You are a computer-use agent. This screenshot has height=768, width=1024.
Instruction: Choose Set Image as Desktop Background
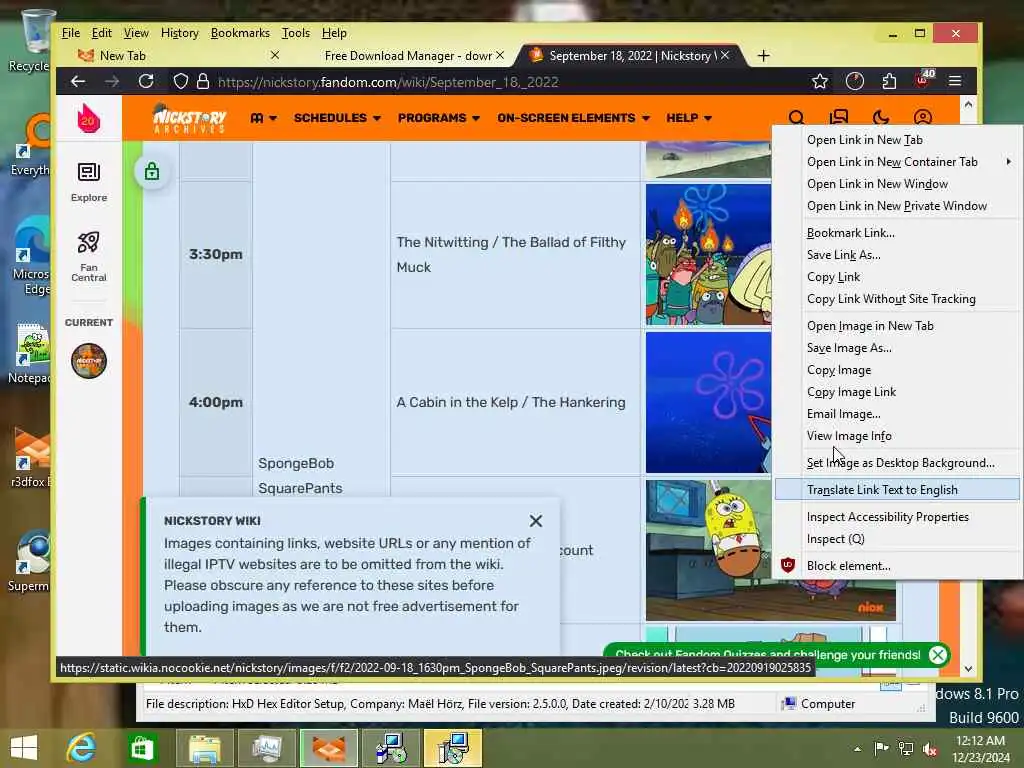pos(899,462)
